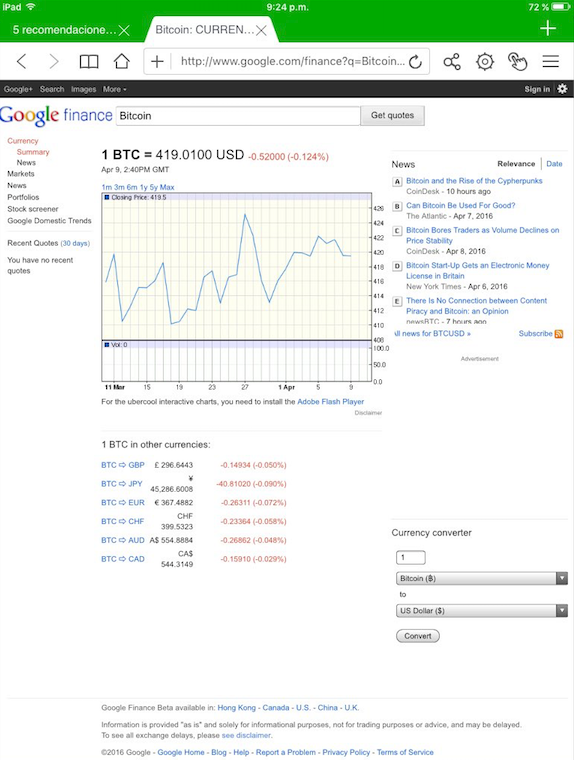Close the 'Bitcoin: CURREN' tab
The image size is (574, 760).
(261, 31)
